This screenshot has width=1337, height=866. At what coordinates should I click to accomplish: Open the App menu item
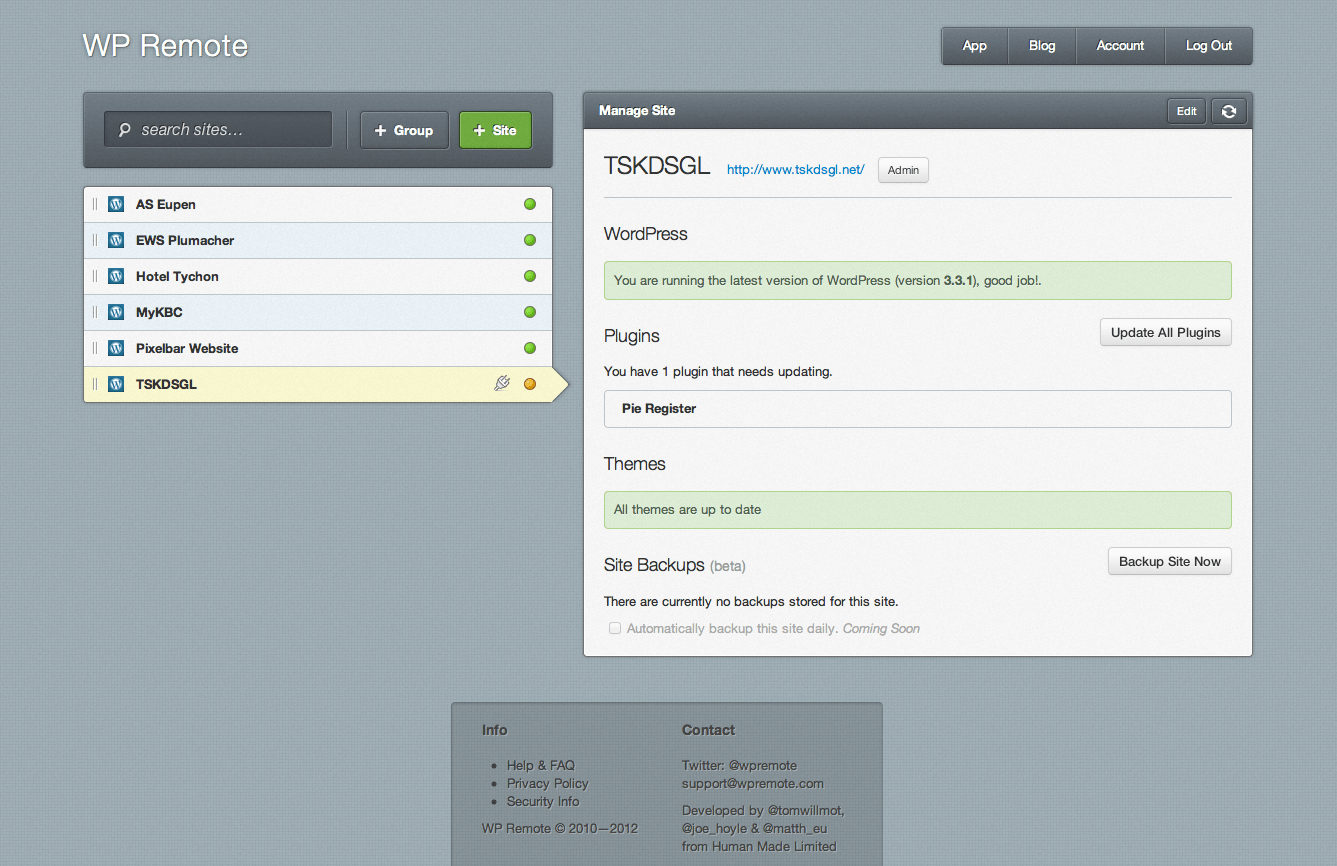point(975,46)
